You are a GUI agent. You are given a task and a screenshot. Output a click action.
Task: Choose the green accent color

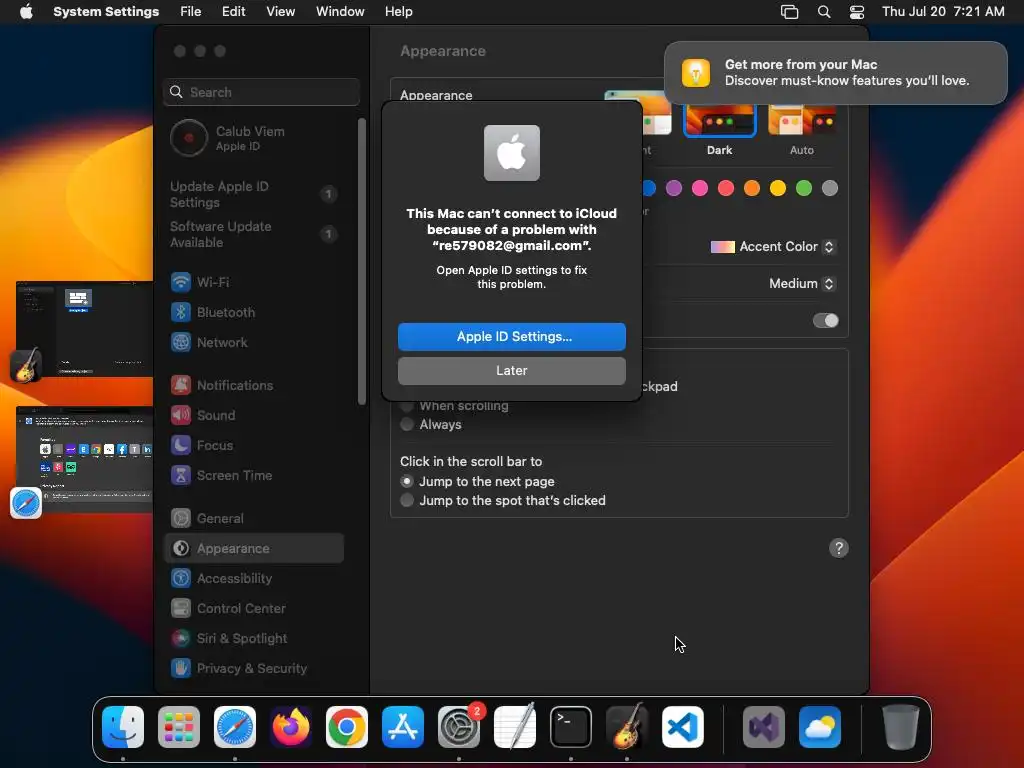coord(804,188)
